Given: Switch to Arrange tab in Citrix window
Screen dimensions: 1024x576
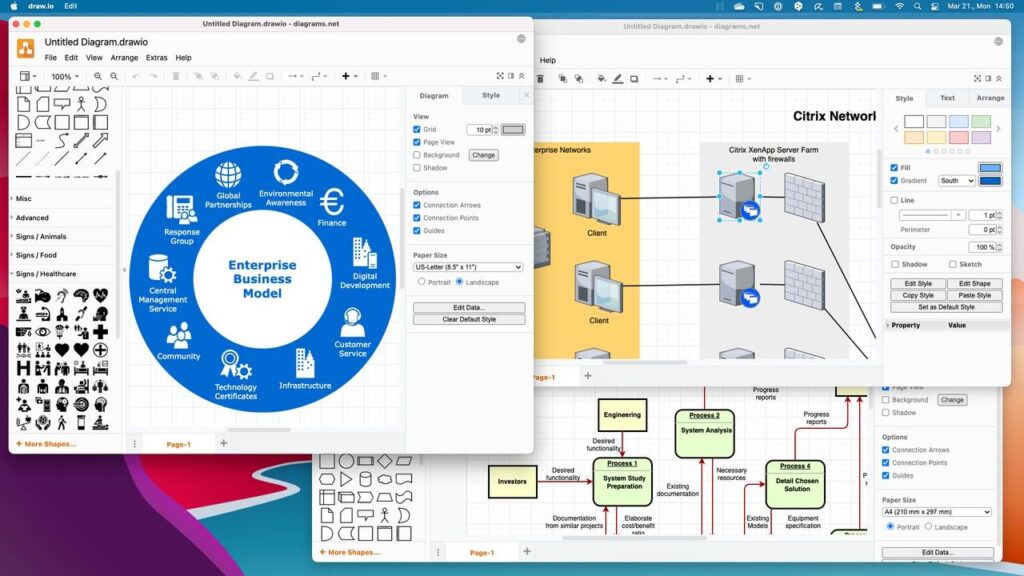Looking at the screenshot, I should pyautogui.click(x=990, y=98).
